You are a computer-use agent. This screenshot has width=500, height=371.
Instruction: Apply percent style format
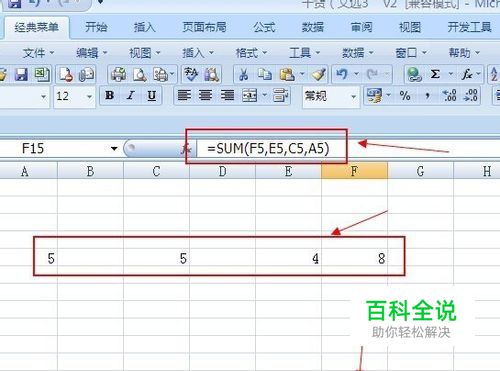(x=405, y=96)
